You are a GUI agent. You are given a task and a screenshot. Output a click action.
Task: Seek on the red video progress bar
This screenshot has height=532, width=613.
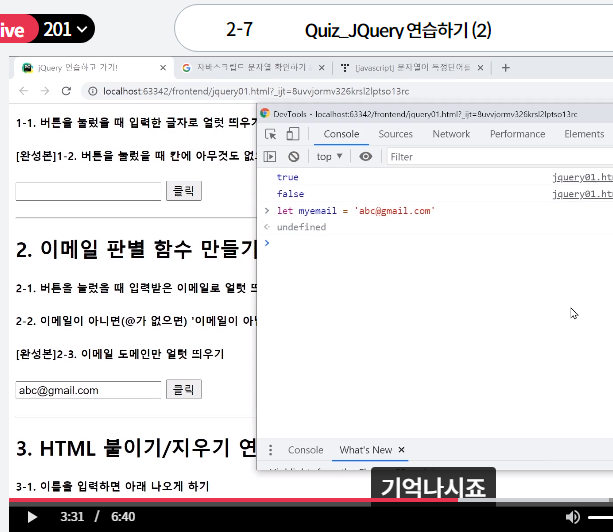[233, 500]
